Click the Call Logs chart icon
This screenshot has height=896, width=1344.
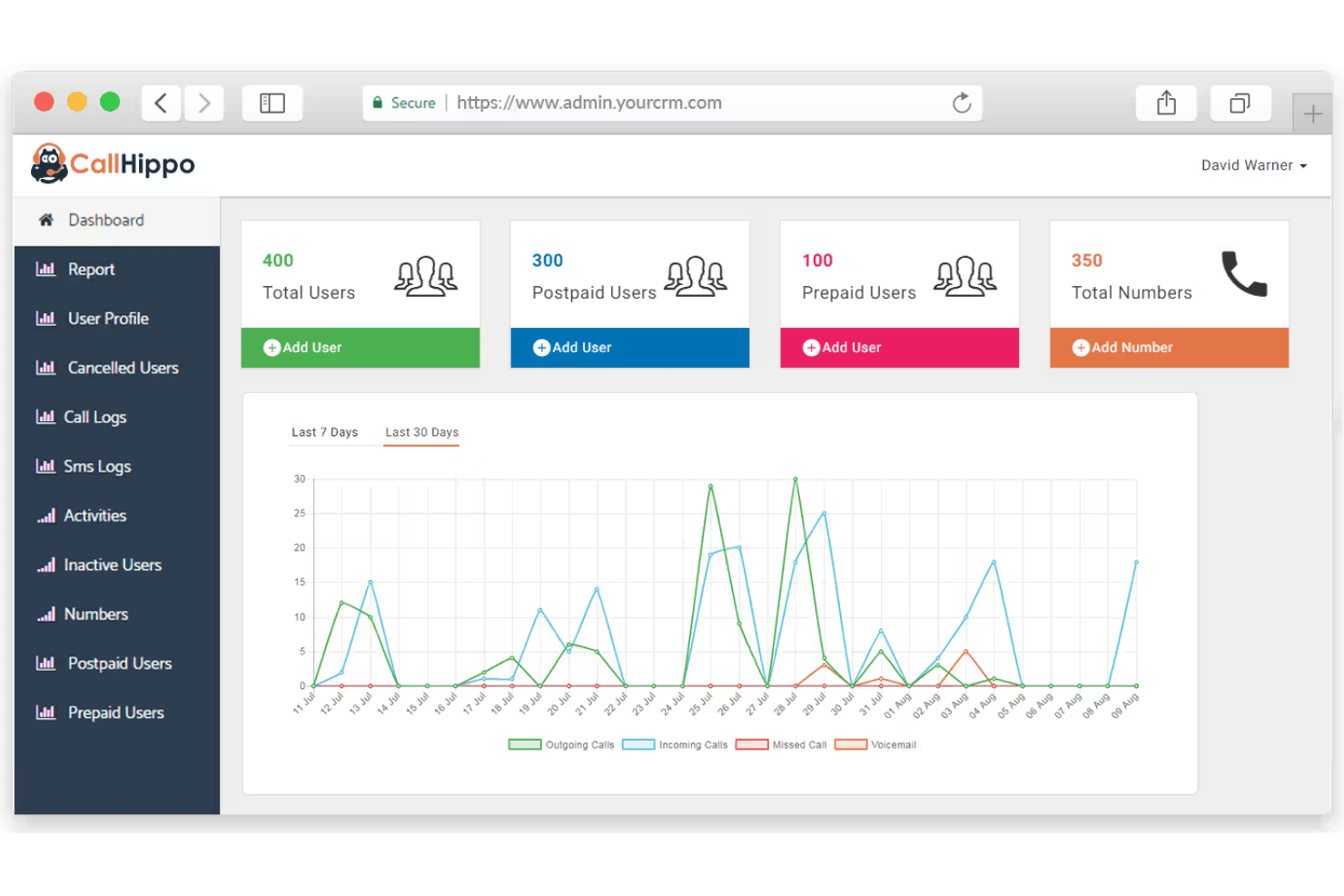[x=45, y=417]
